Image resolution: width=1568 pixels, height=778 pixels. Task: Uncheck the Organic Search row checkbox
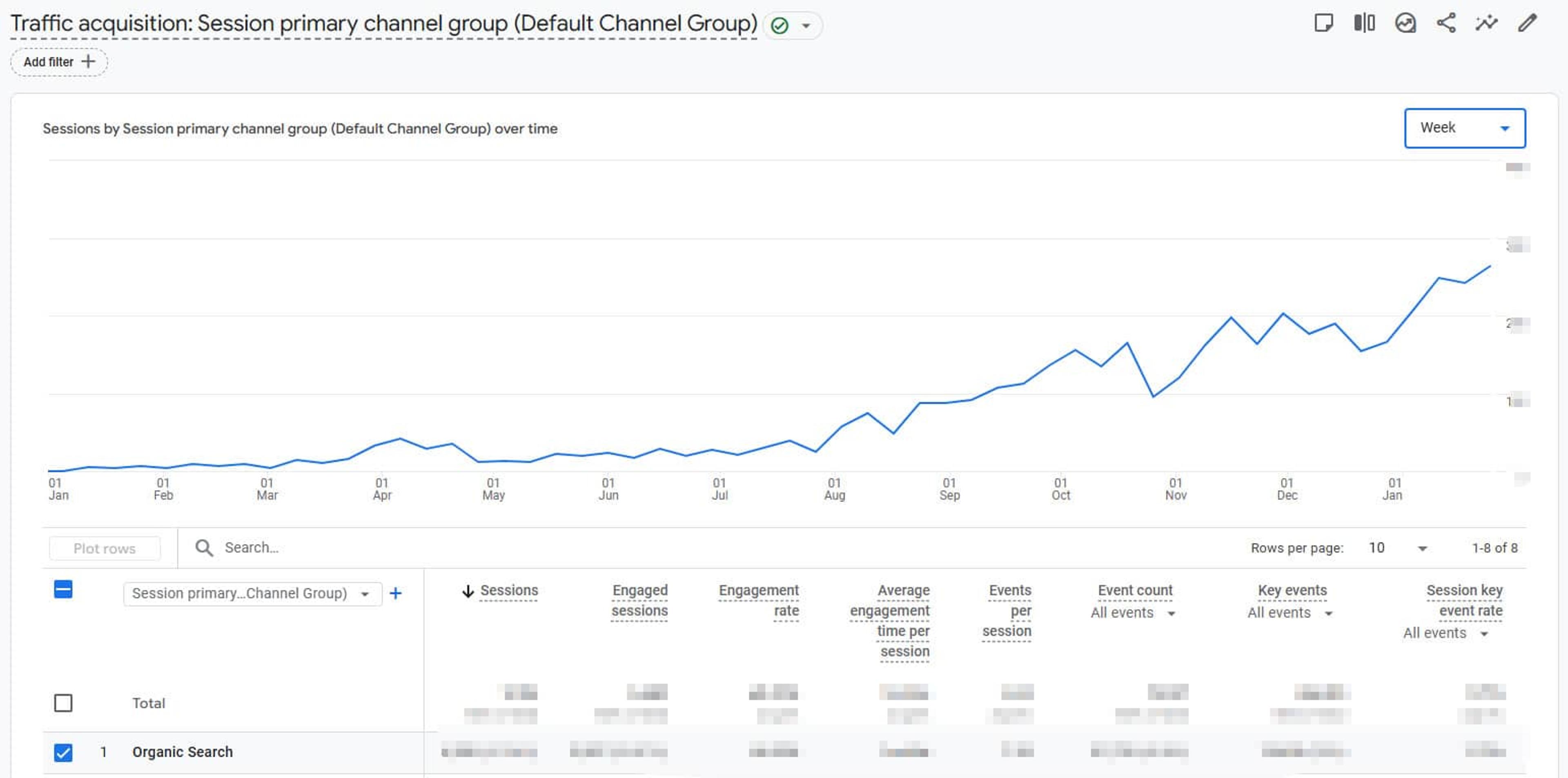(63, 752)
